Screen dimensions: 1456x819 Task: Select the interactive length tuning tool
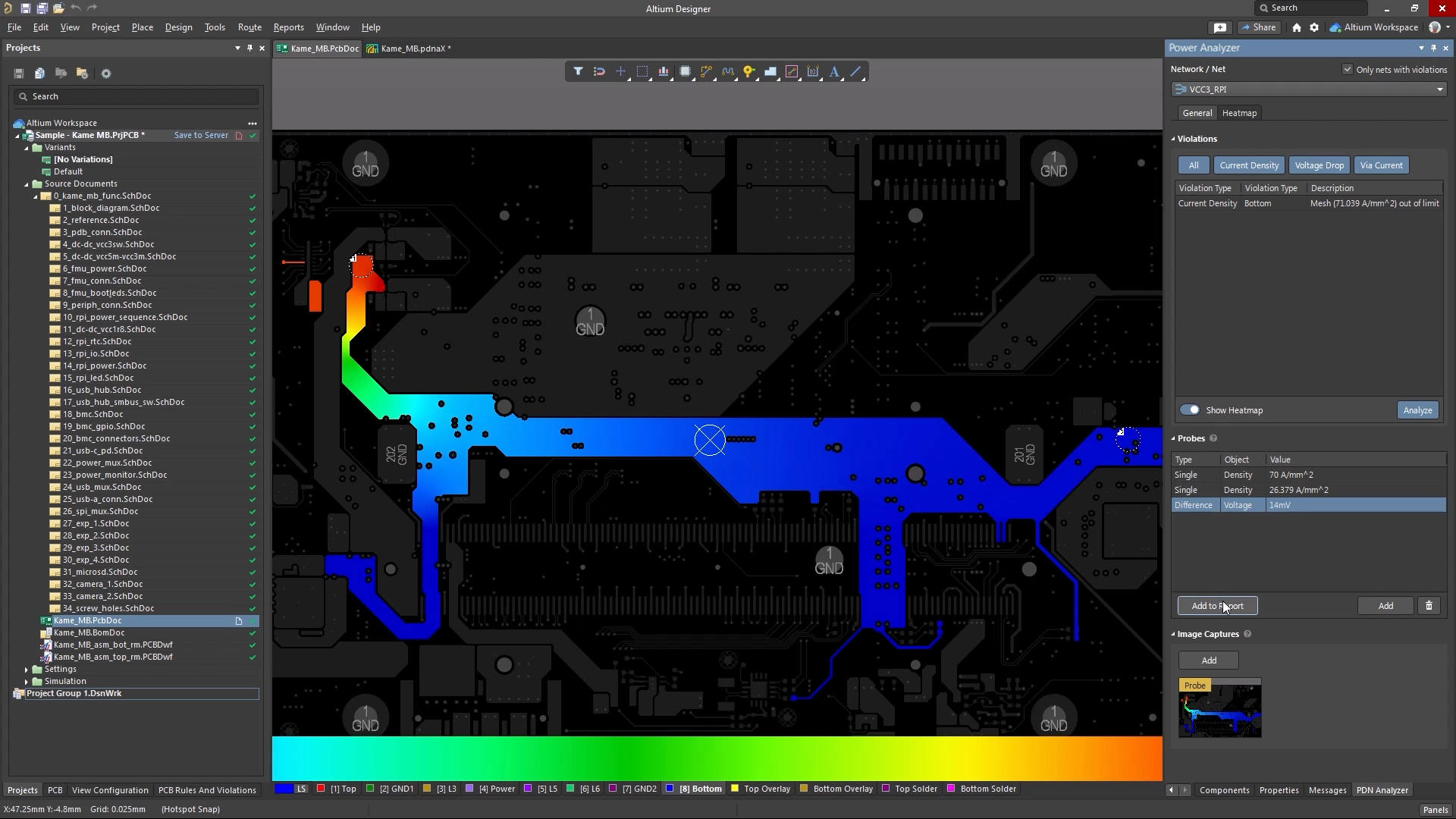[x=728, y=71]
